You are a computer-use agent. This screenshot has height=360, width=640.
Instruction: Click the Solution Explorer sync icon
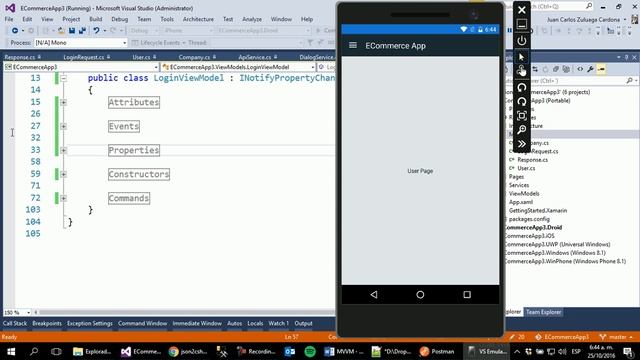coord(535,69)
